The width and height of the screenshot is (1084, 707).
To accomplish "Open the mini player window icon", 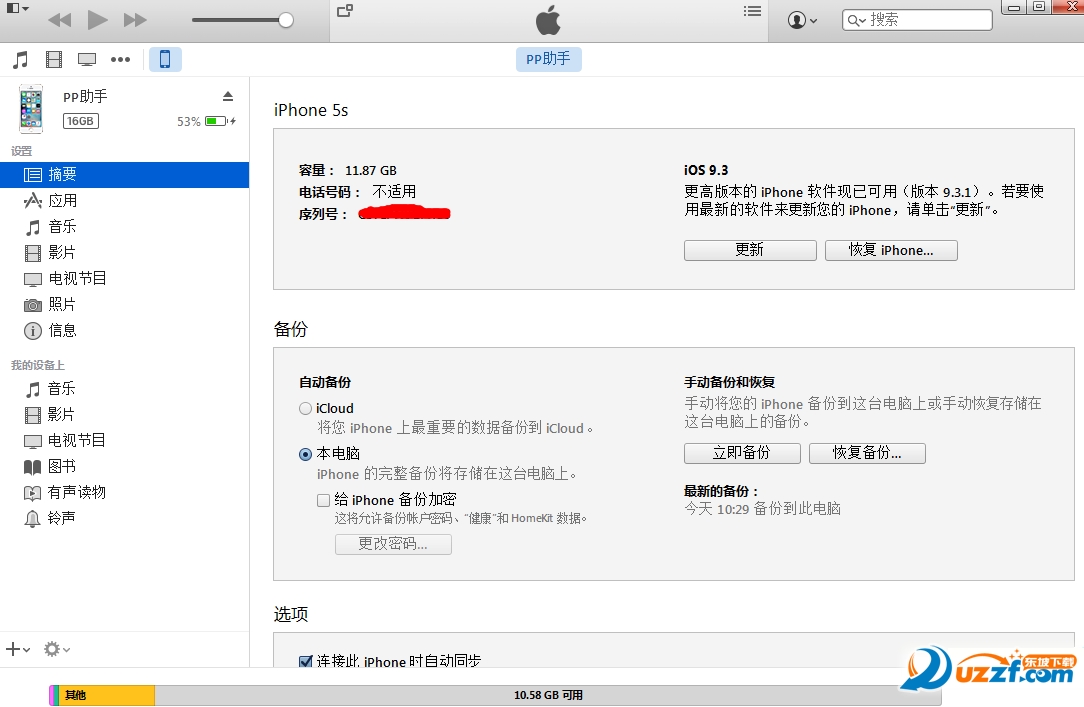I will (345, 10).
